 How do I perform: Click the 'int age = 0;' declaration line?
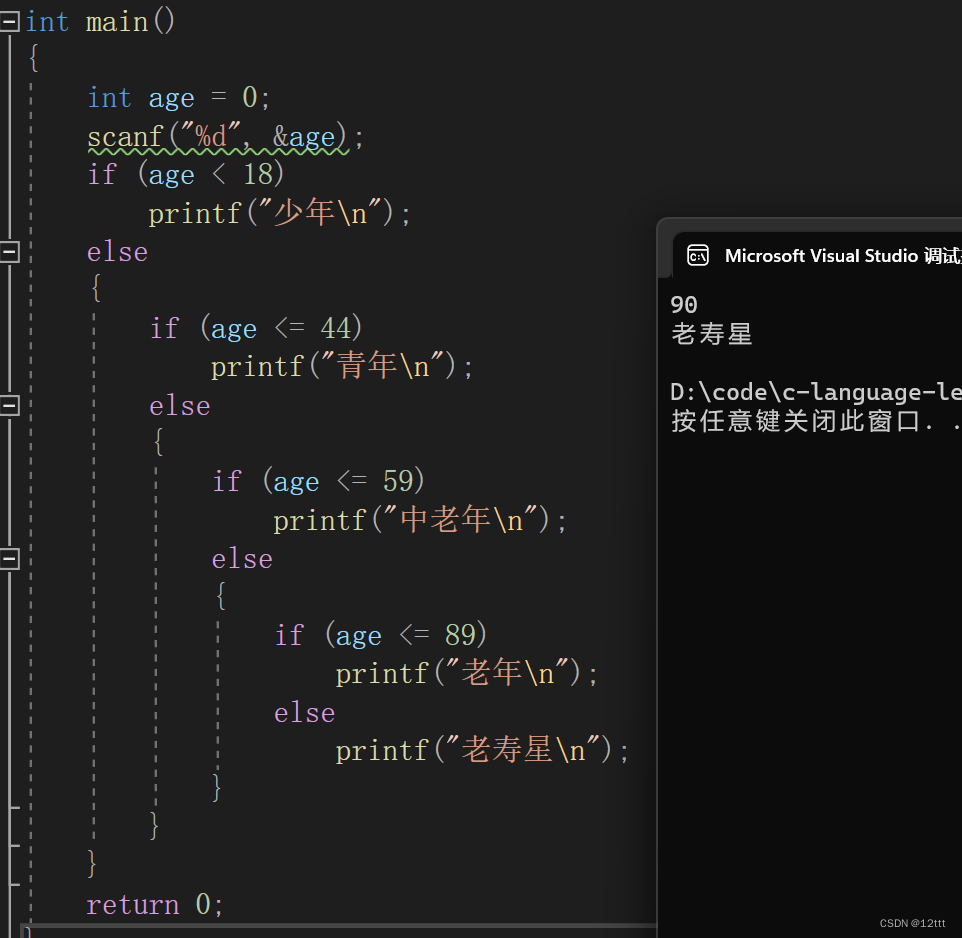tap(179, 98)
